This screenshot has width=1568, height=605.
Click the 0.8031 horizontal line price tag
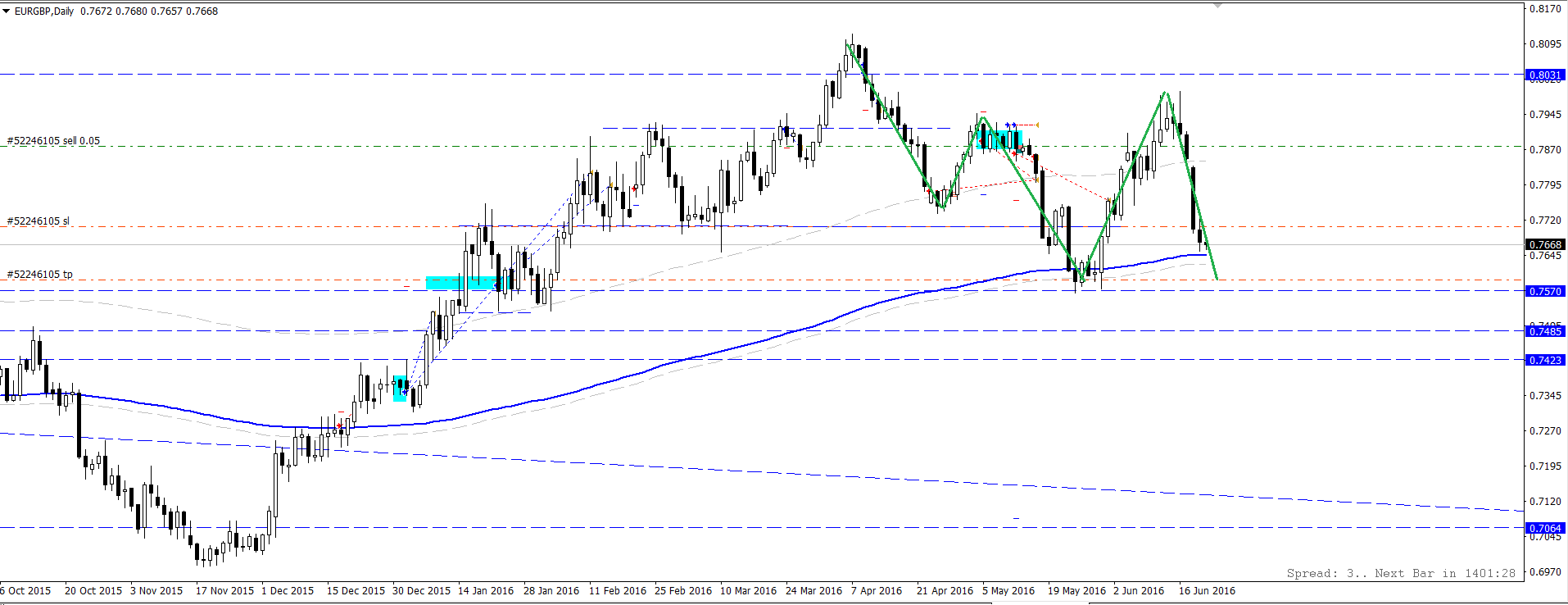(x=1545, y=75)
